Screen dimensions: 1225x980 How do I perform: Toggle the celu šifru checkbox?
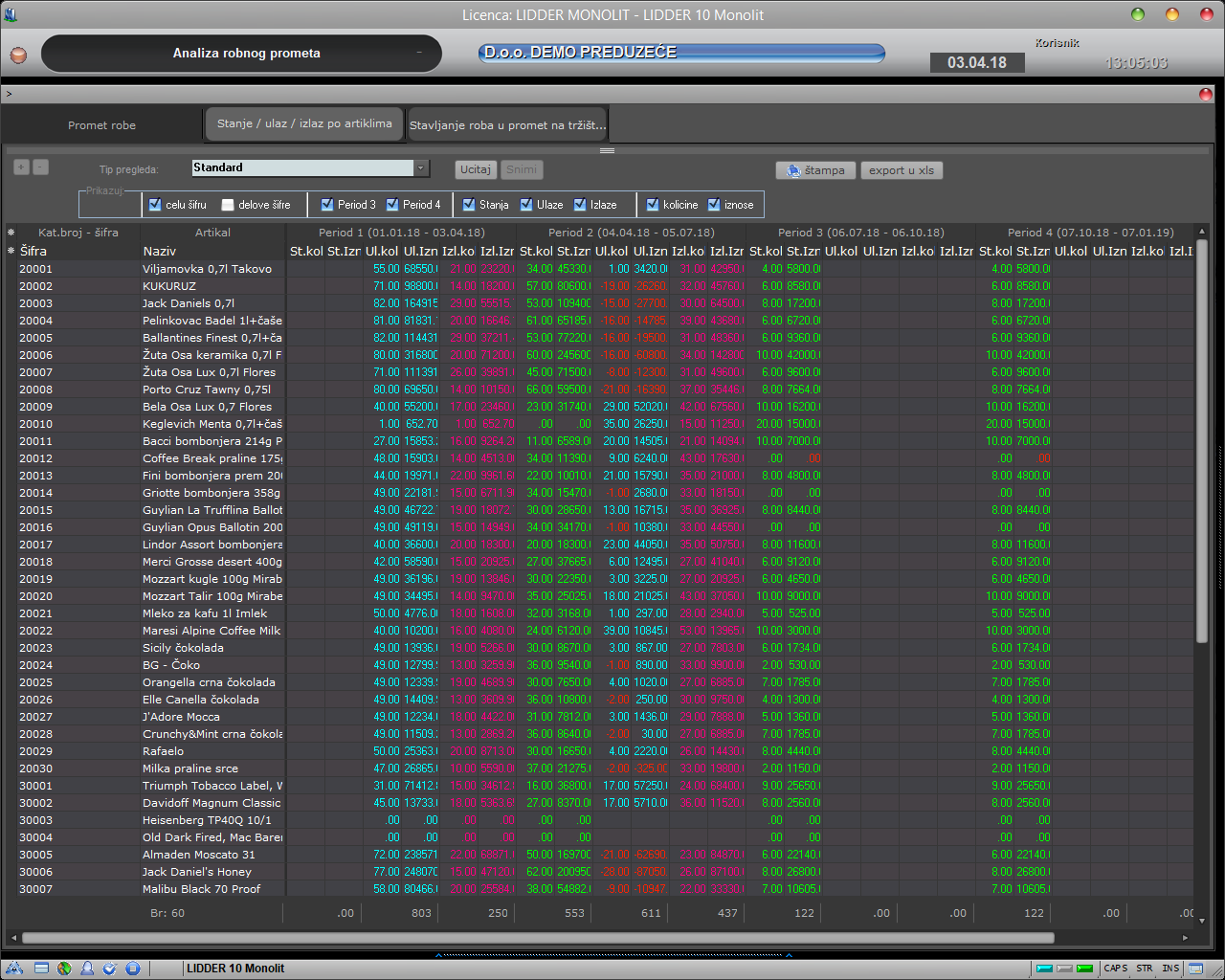click(x=155, y=204)
